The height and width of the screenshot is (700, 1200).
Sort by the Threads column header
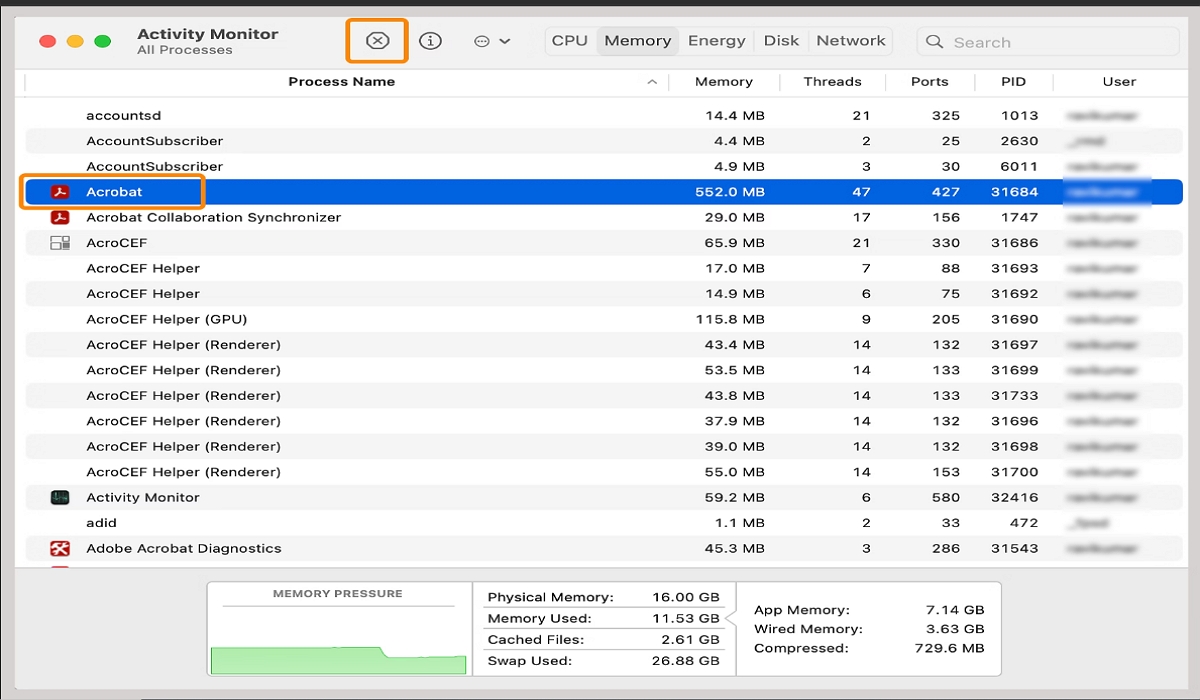[832, 82]
